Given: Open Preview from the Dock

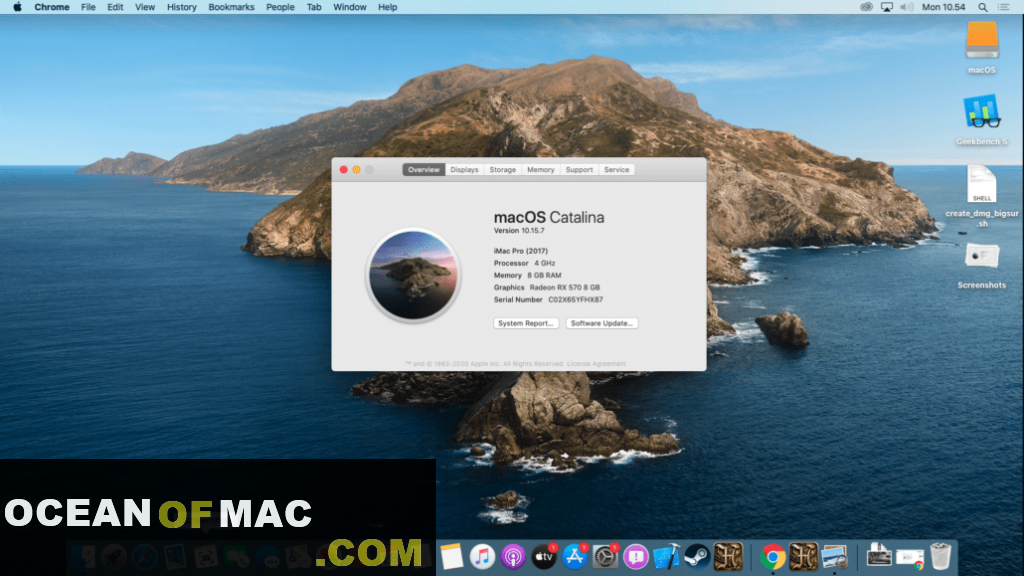Looking at the screenshot, I should point(834,557).
